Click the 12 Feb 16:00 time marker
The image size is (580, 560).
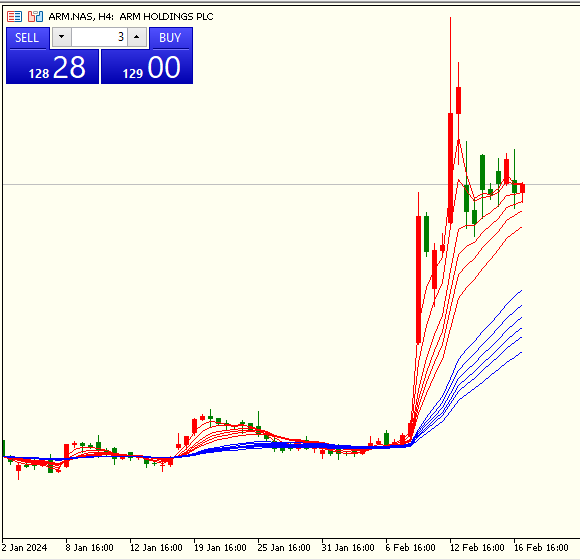(477, 547)
